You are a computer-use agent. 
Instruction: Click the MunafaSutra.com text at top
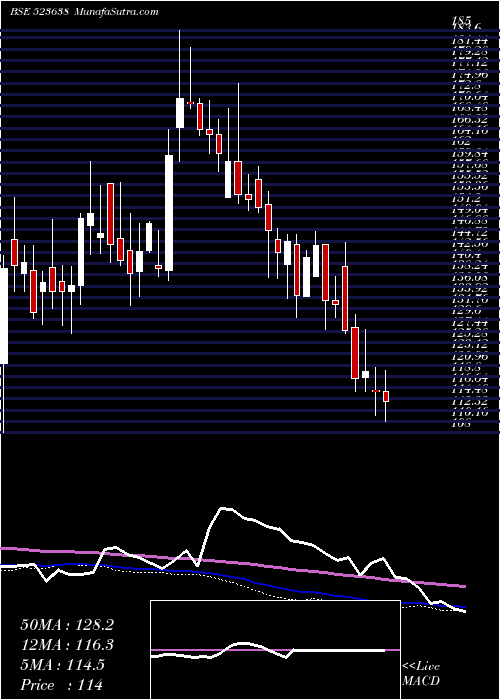[x=116, y=12]
